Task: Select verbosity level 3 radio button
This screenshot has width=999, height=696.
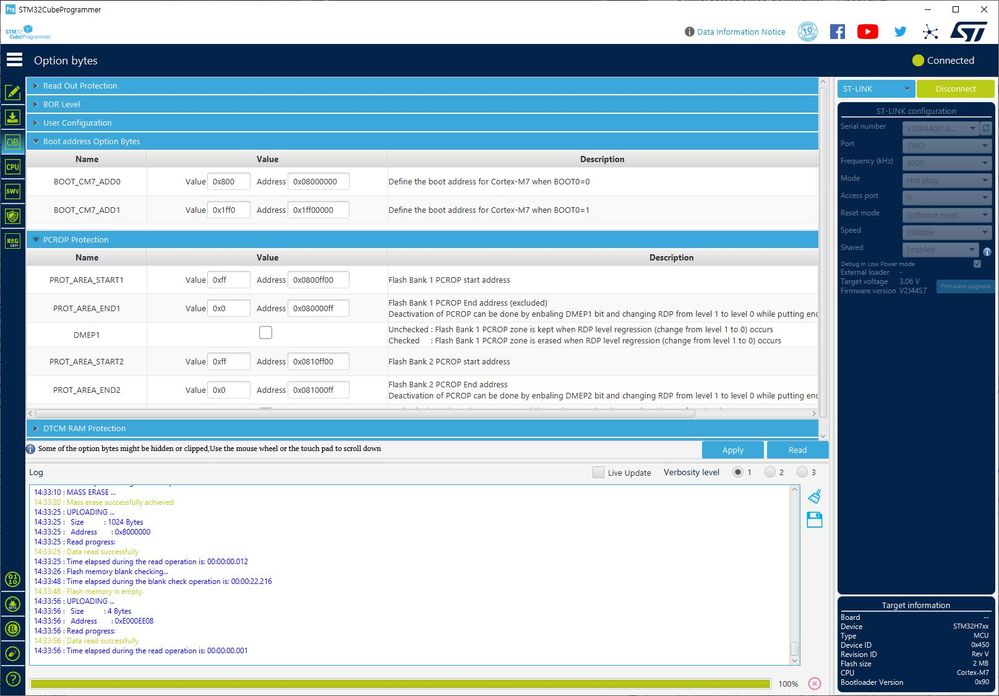Action: [x=802, y=472]
